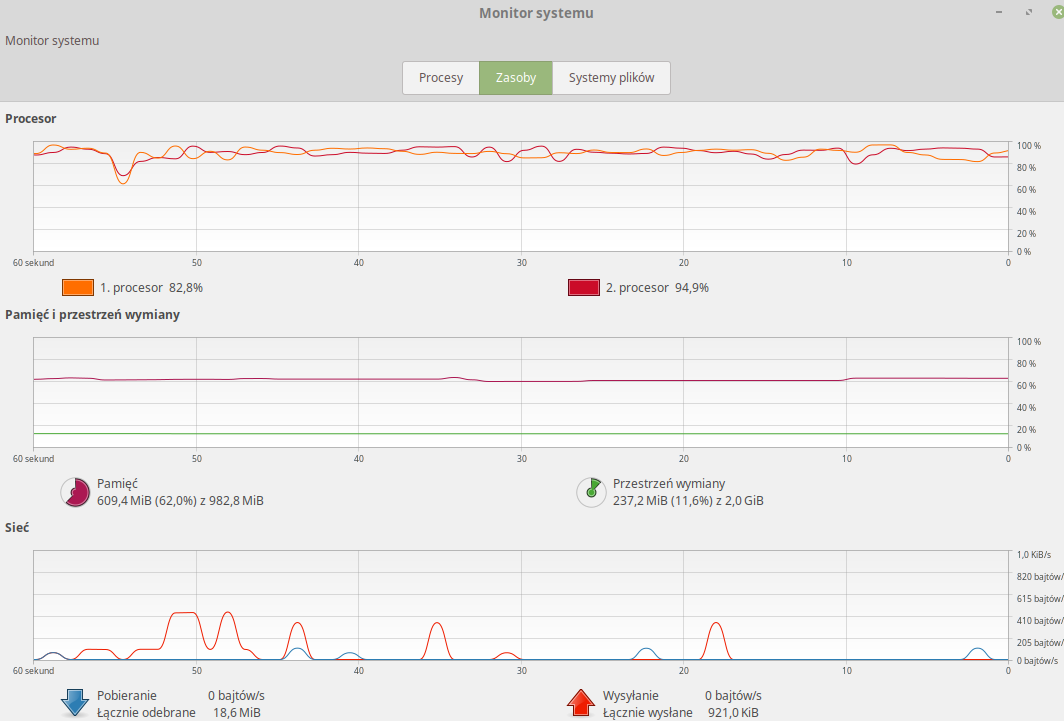Screen dimensions: 1064x721
Task: Click the orange 1. procesor color swatch
Action: click(x=78, y=288)
